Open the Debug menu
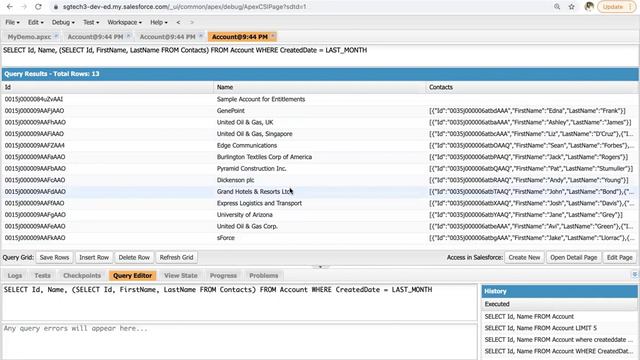 pyautogui.click(x=63, y=22)
